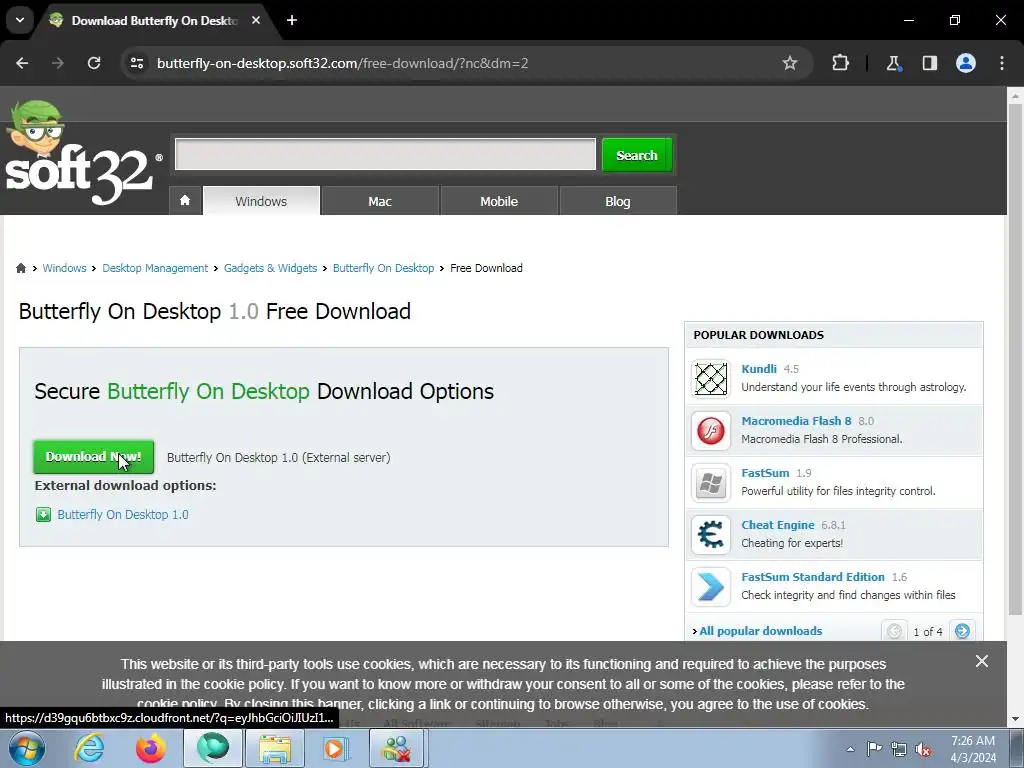This screenshot has height=768, width=1024.
Task: Open the Cheat Engine link
Action: coord(778,525)
